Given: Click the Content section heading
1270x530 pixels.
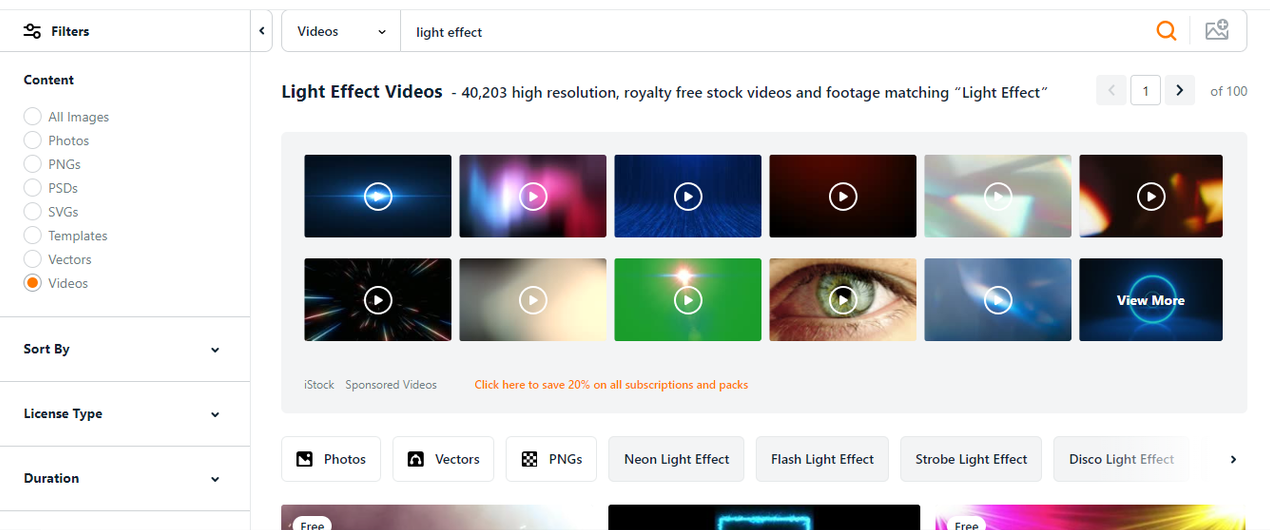Looking at the screenshot, I should click(x=49, y=80).
